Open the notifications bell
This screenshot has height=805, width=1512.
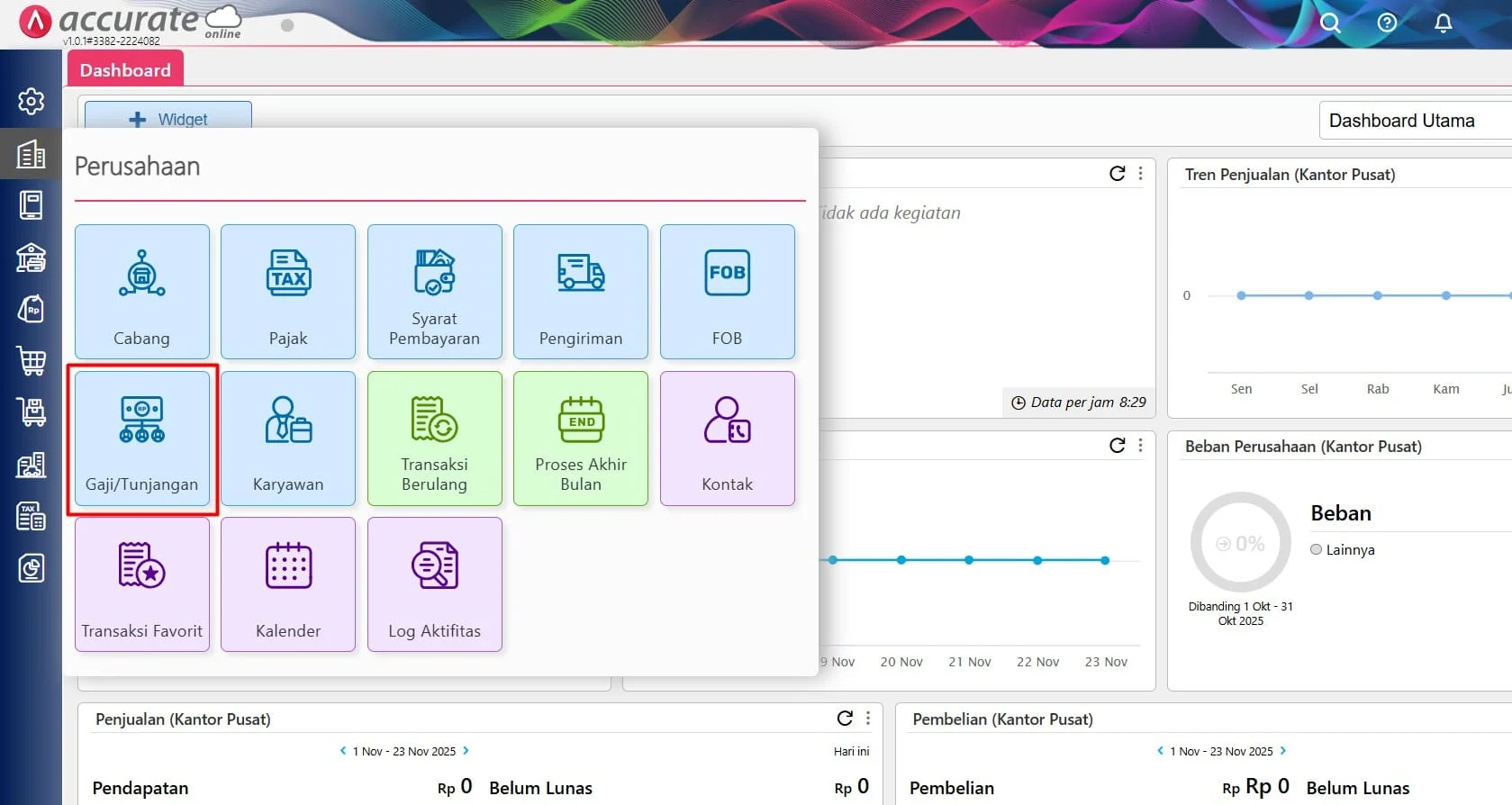coord(1443,23)
